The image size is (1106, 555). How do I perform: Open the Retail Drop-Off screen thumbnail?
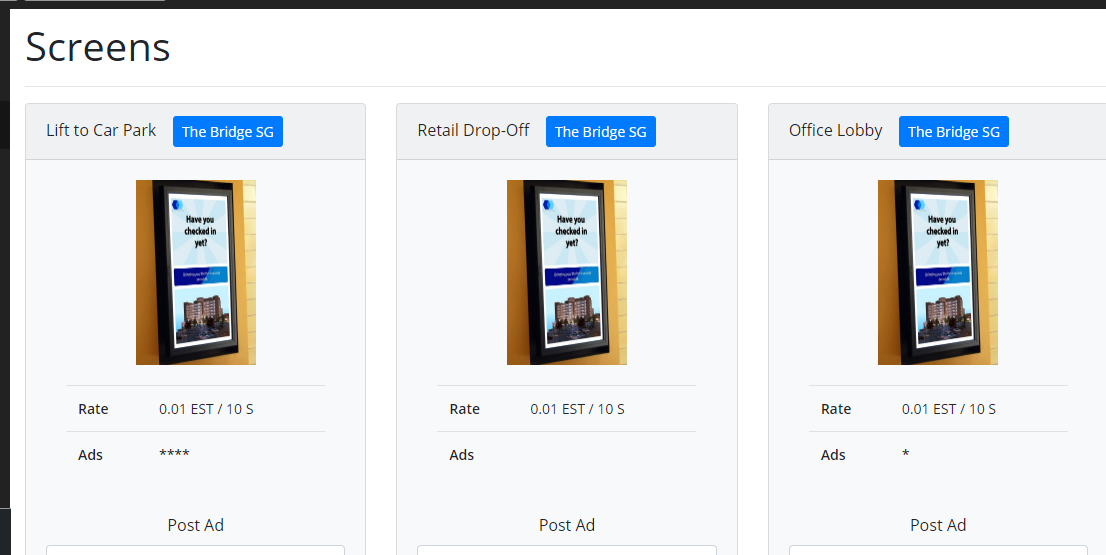[566, 272]
